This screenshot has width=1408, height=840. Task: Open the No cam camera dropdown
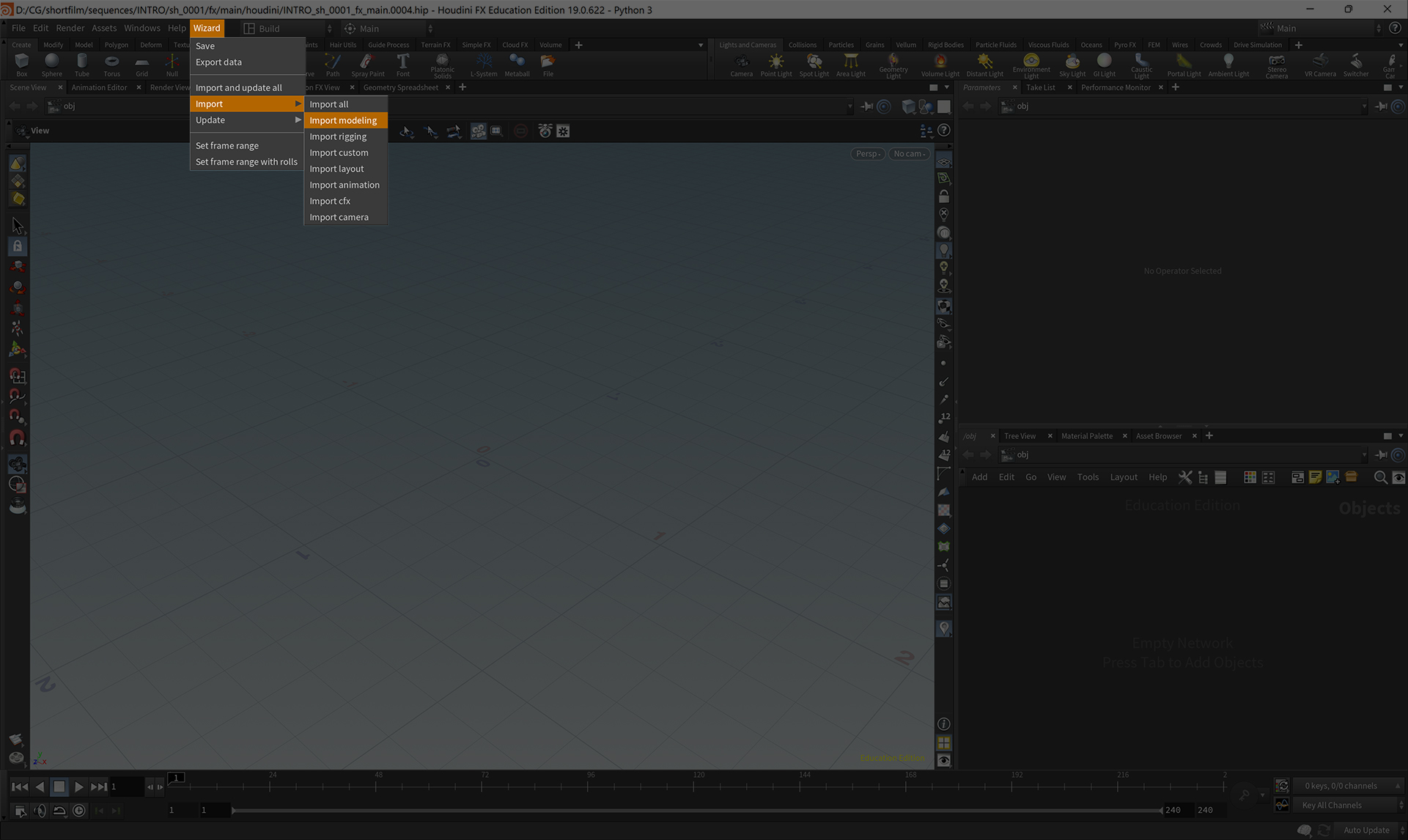909,154
